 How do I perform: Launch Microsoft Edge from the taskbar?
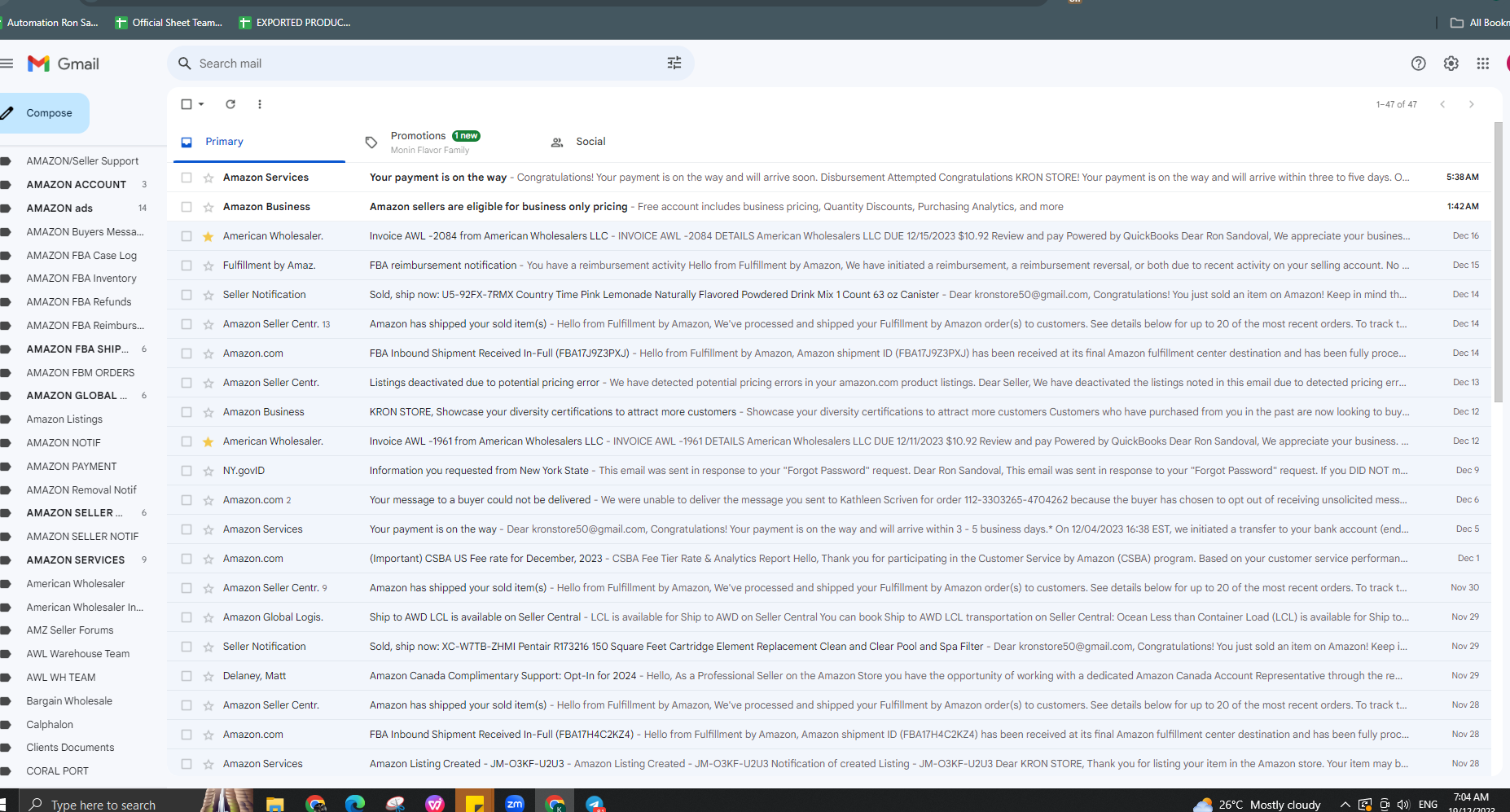pyautogui.click(x=355, y=804)
